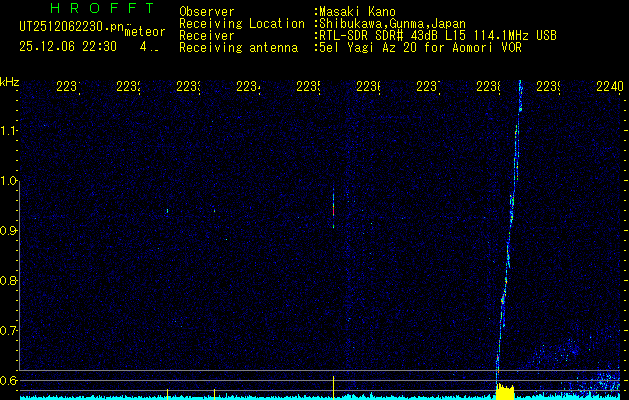Click the green 'meteor' label
Screen dimensions: 629x400
click(x=145, y=32)
